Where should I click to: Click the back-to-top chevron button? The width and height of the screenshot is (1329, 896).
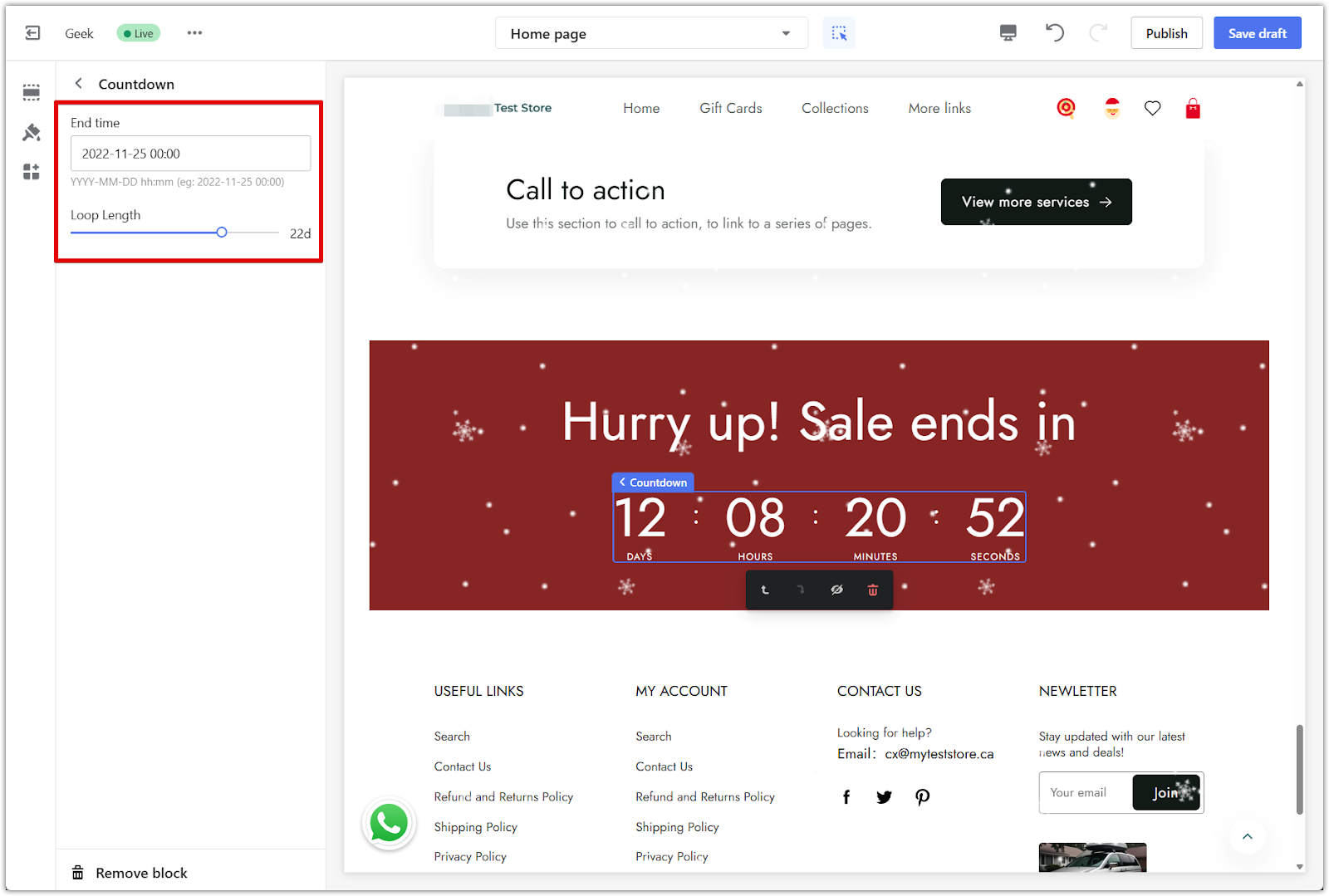click(x=1247, y=836)
